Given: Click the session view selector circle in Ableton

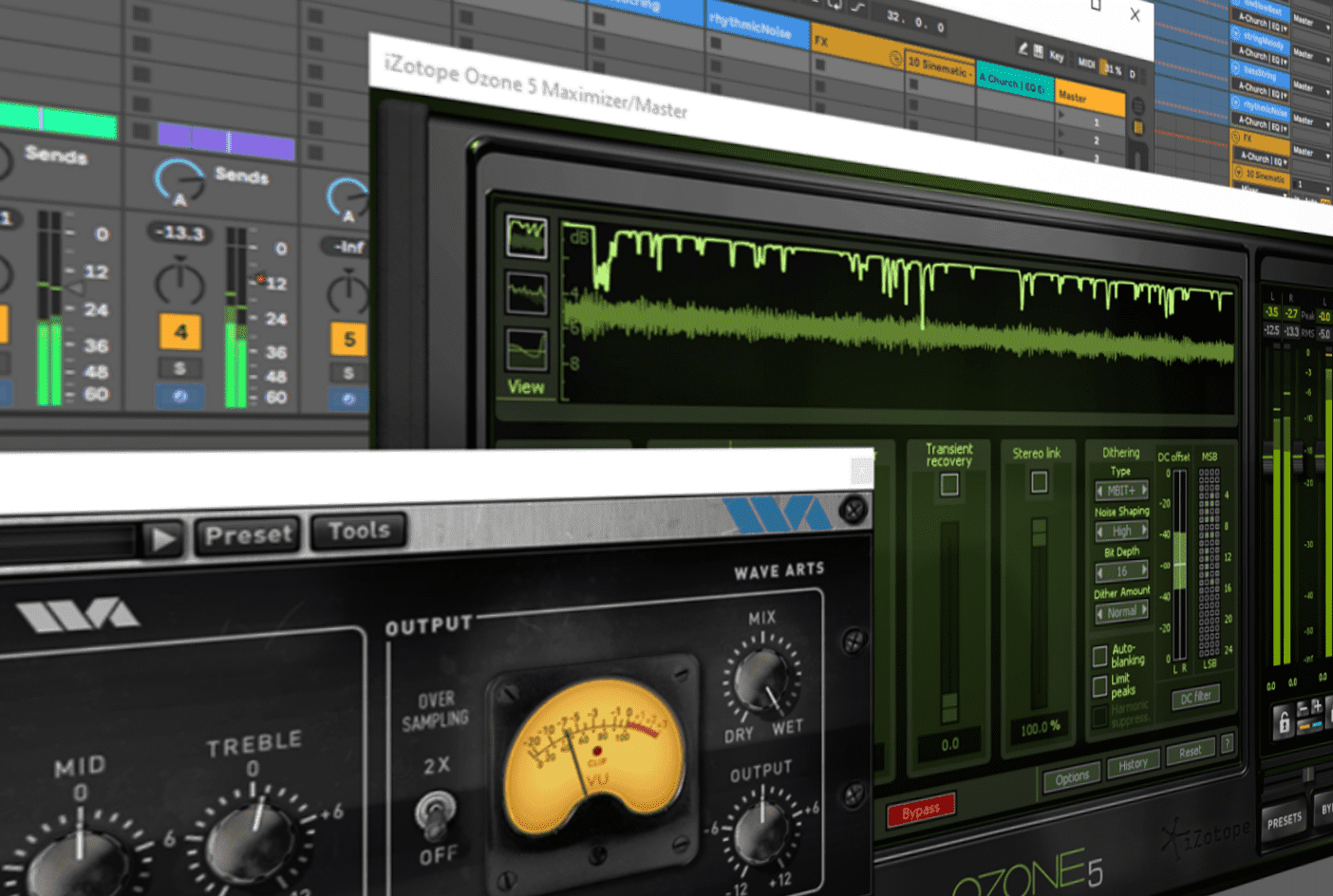Looking at the screenshot, I should click(x=1137, y=107).
